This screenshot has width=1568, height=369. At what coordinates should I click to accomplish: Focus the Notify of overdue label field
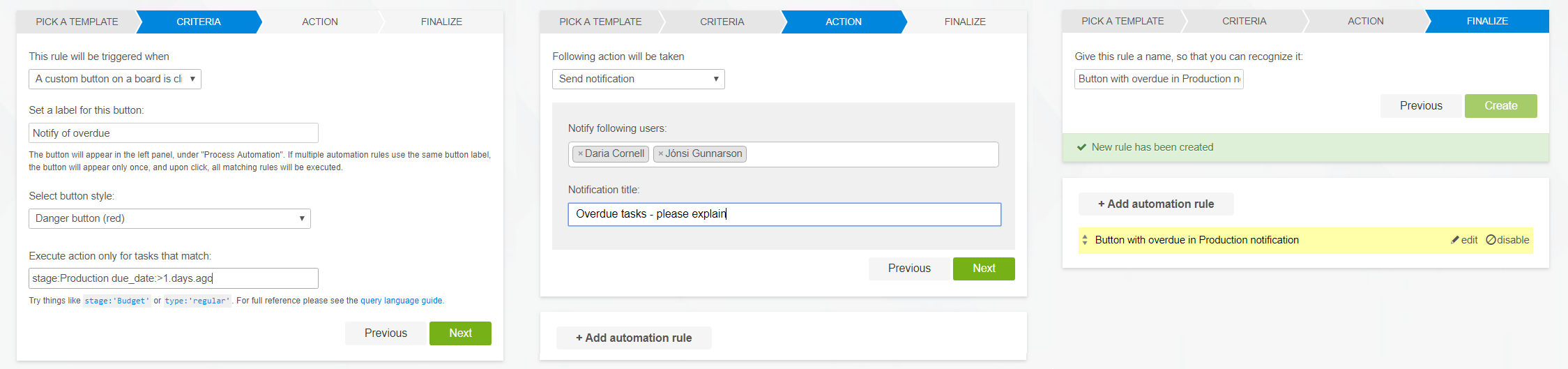(173, 133)
